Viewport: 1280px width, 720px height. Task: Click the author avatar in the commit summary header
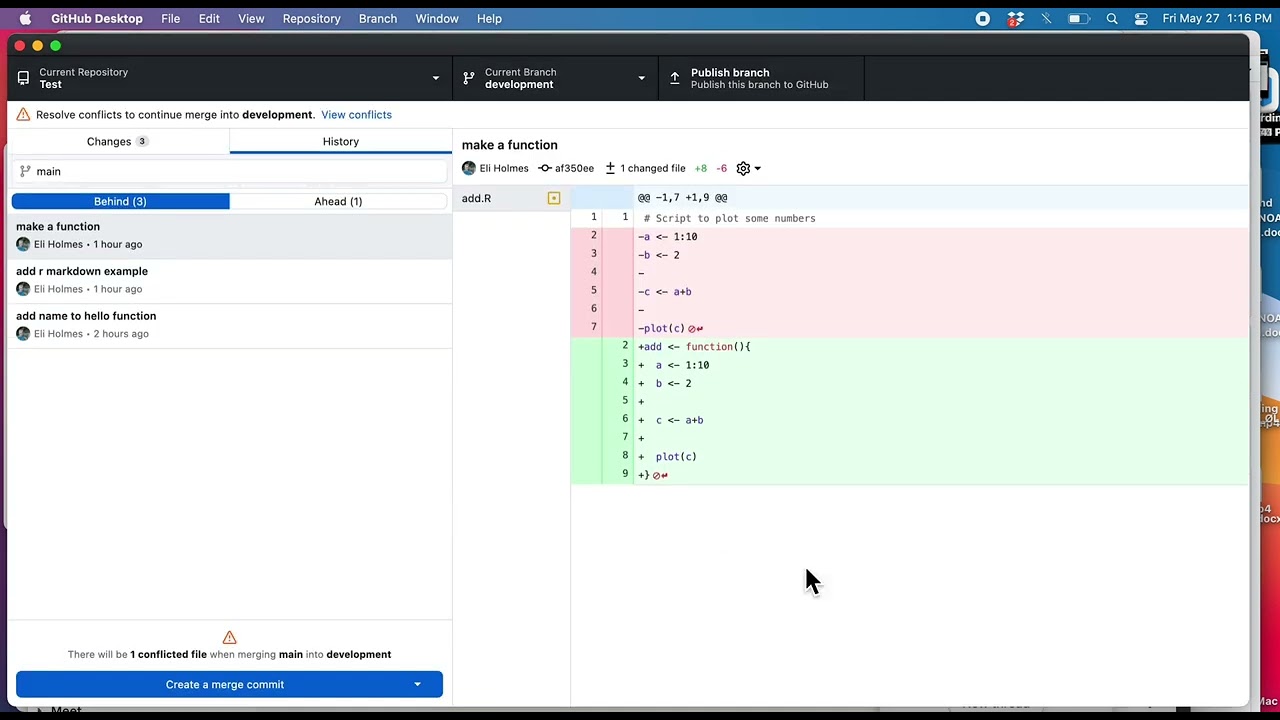click(x=469, y=168)
